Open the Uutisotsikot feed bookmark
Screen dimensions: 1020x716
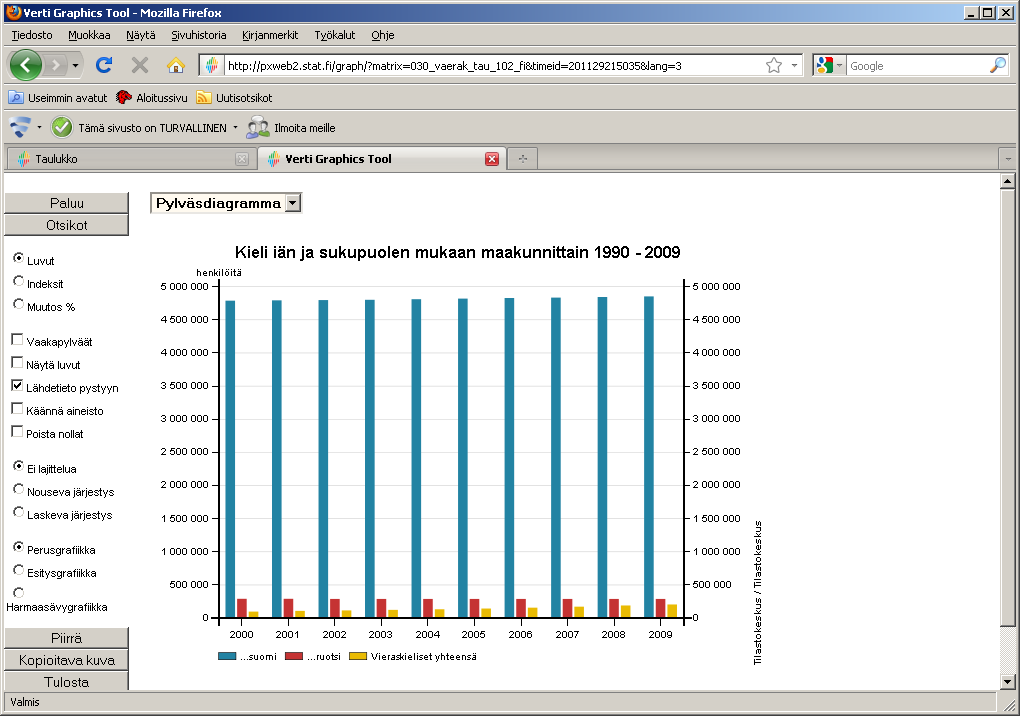click(234, 98)
